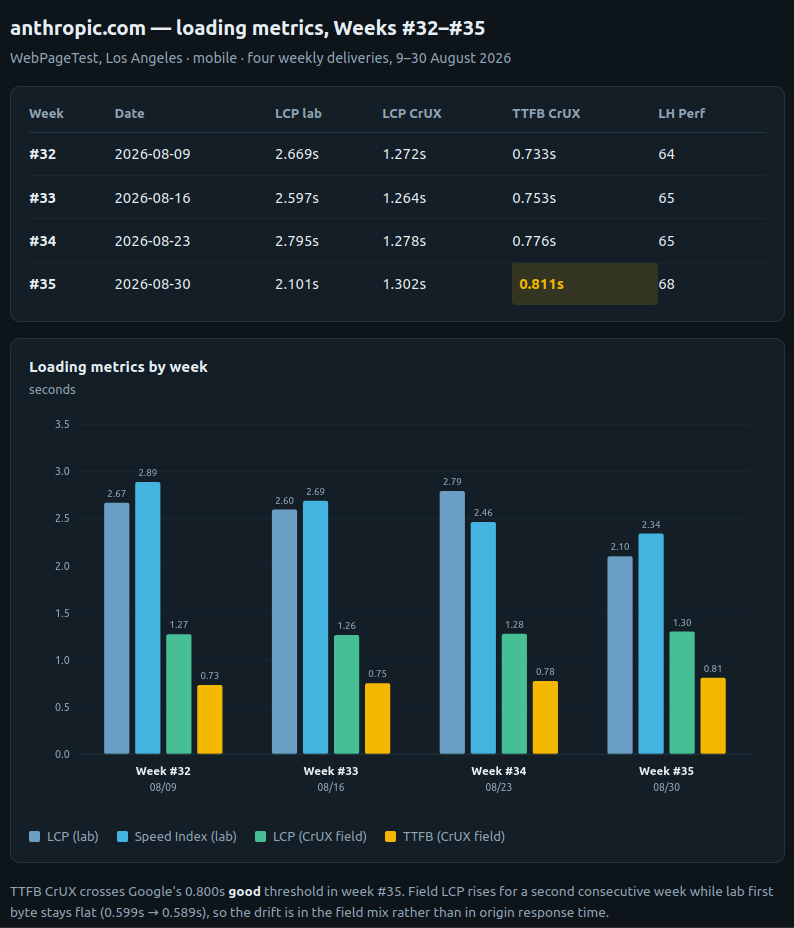Toggle the TTFB (CrUX field) legend item
Viewport: 794px width, 928px height.
pos(445,836)
